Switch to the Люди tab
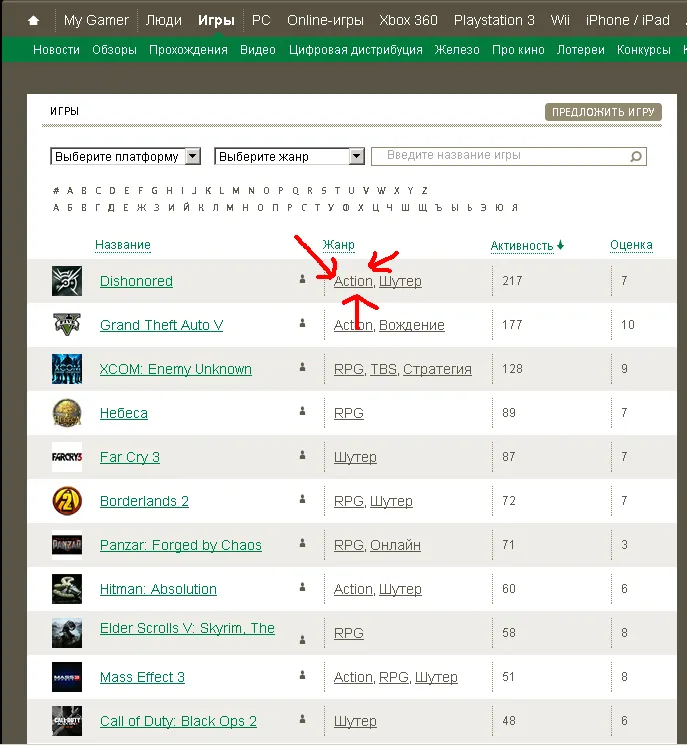Viewport: 687px width, 746px height. click(164, 20)
